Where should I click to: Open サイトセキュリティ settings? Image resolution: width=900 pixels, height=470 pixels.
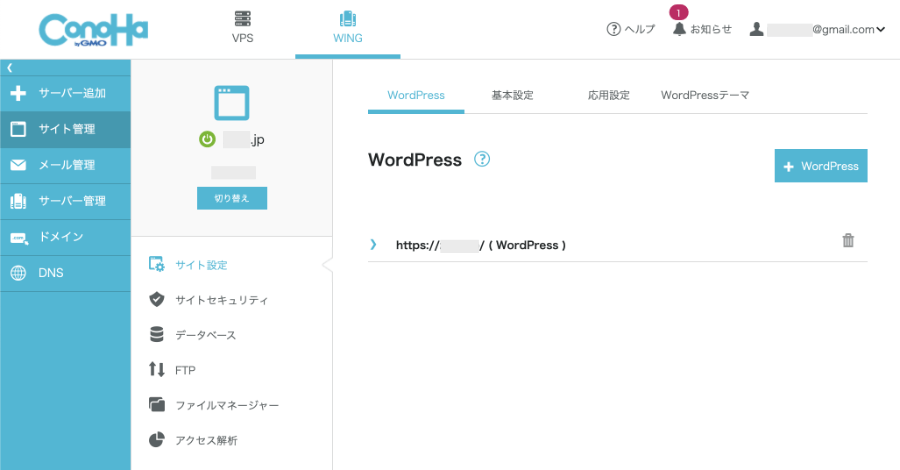coord(221,300)
